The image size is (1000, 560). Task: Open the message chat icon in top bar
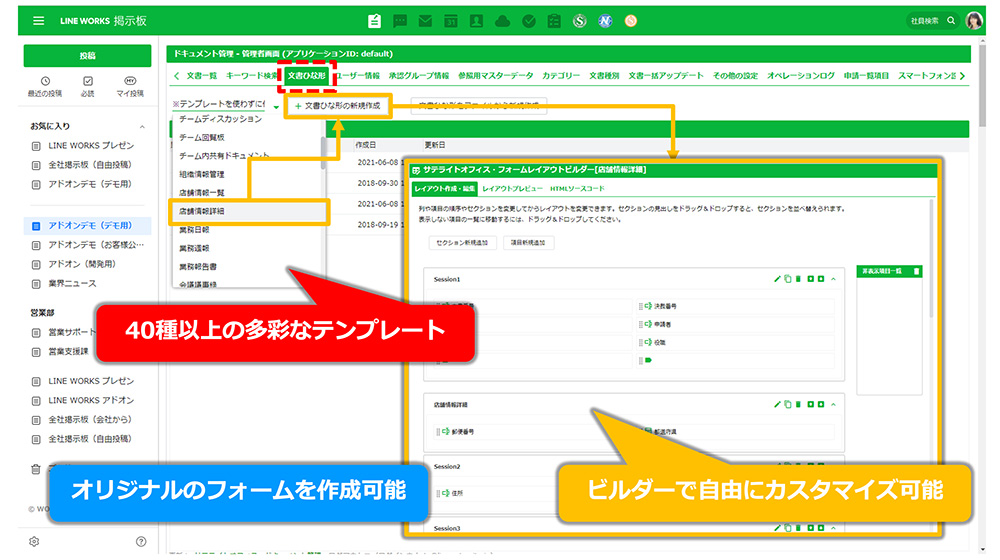[400, 21]
